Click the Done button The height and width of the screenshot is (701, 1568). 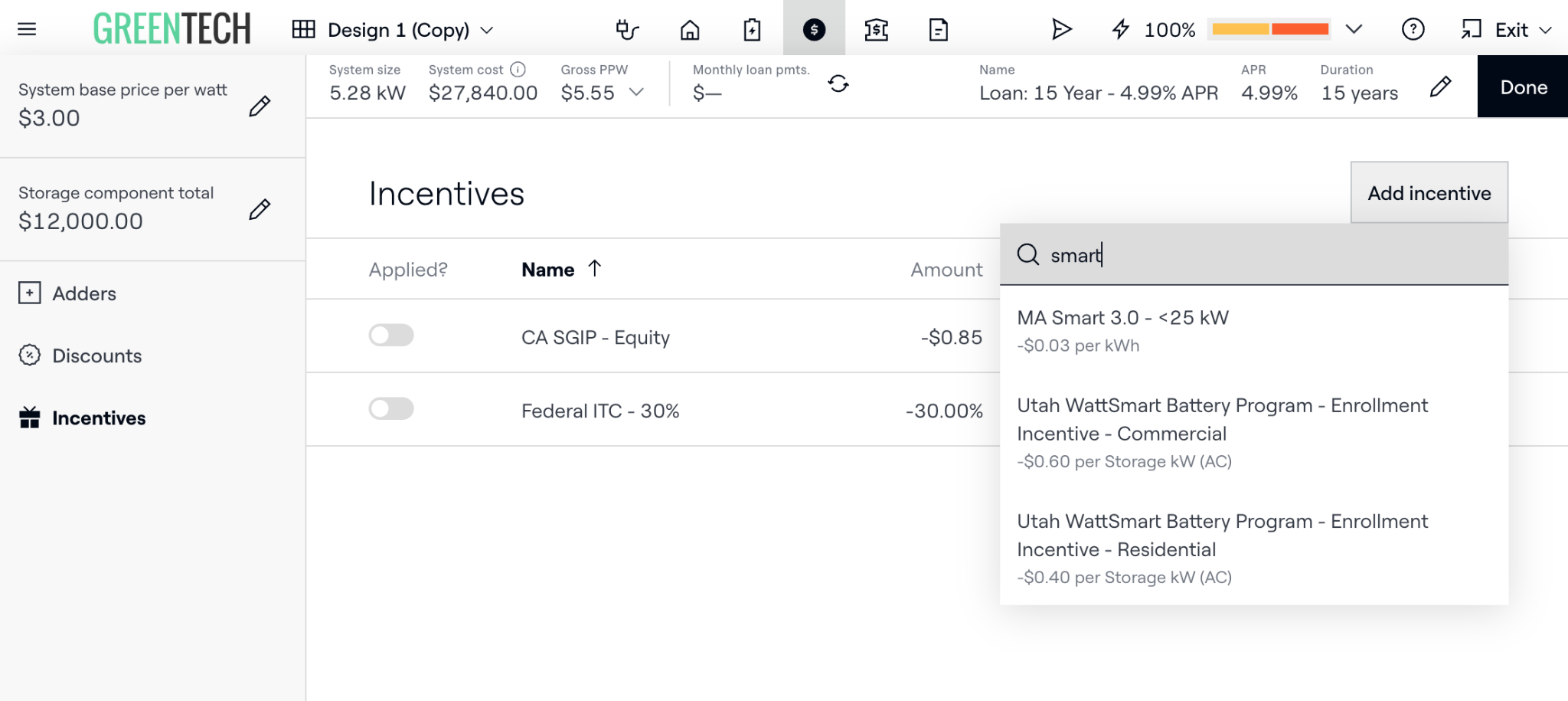pos(1523,87)
